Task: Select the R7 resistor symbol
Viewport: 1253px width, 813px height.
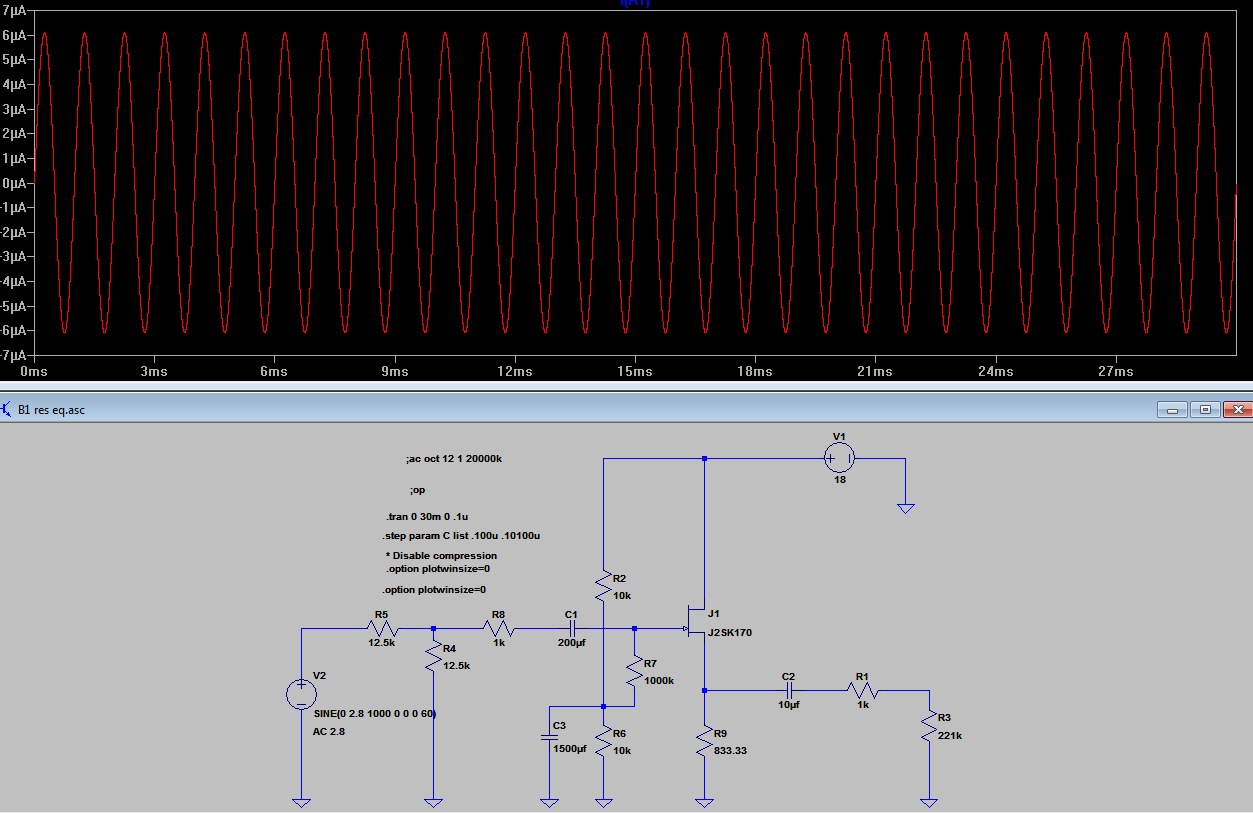Action: coord(635,671)
